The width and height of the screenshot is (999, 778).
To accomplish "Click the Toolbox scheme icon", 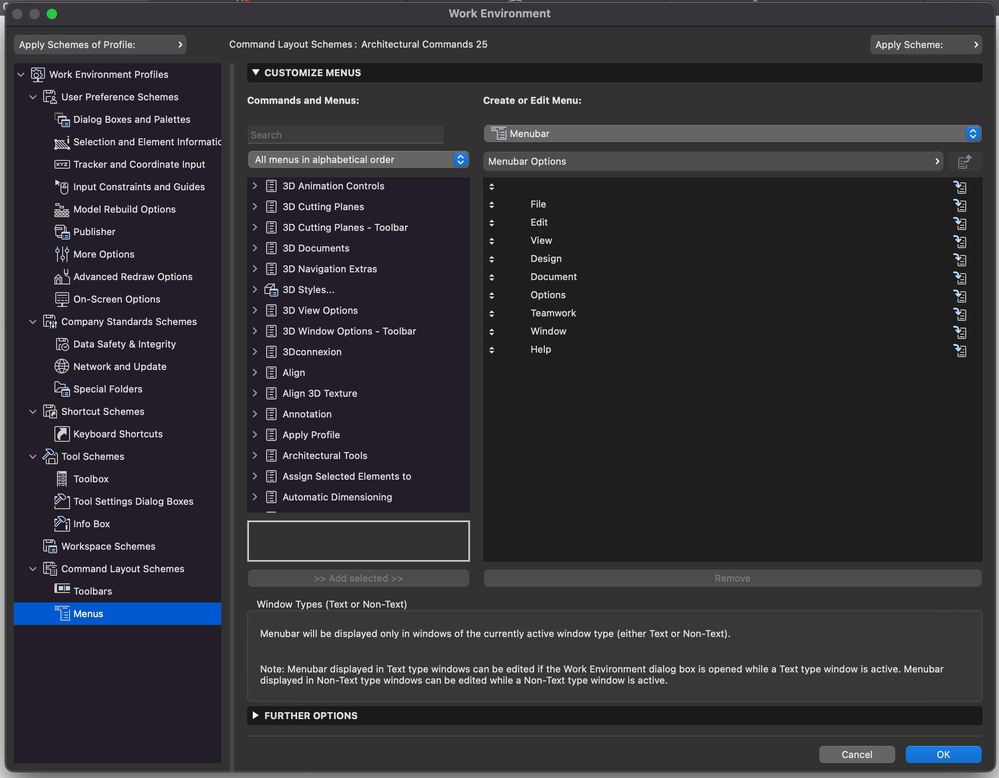I will (x=63, y=479).
